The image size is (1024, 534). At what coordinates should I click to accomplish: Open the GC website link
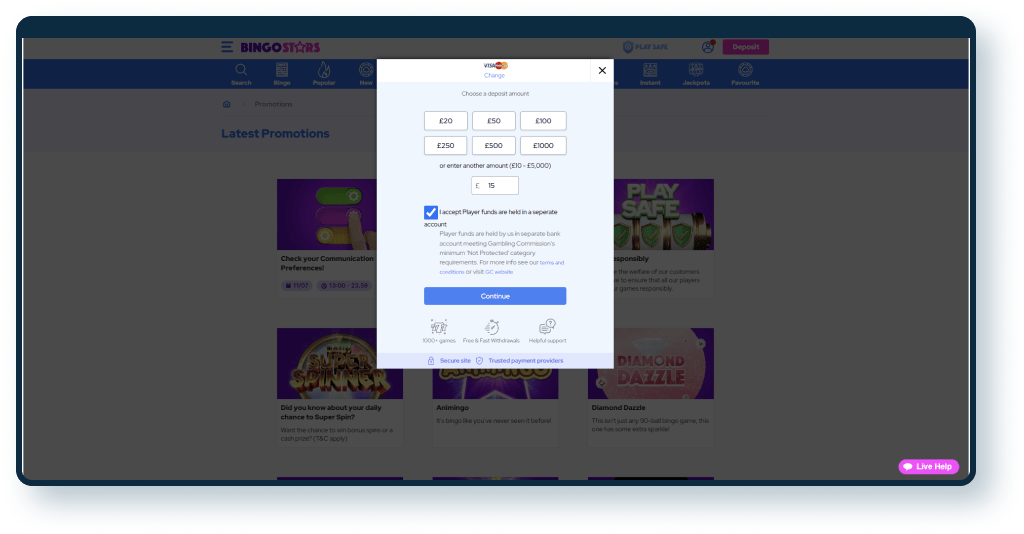point(499,272)
